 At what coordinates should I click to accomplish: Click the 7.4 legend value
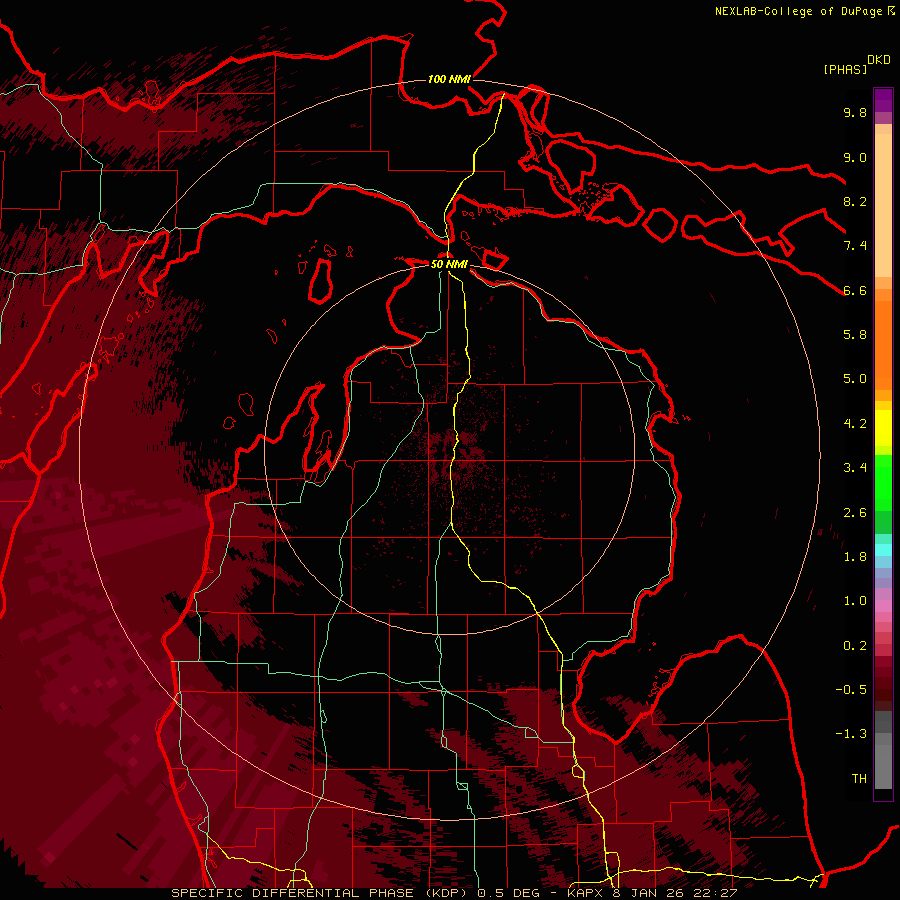pos(855,246)
